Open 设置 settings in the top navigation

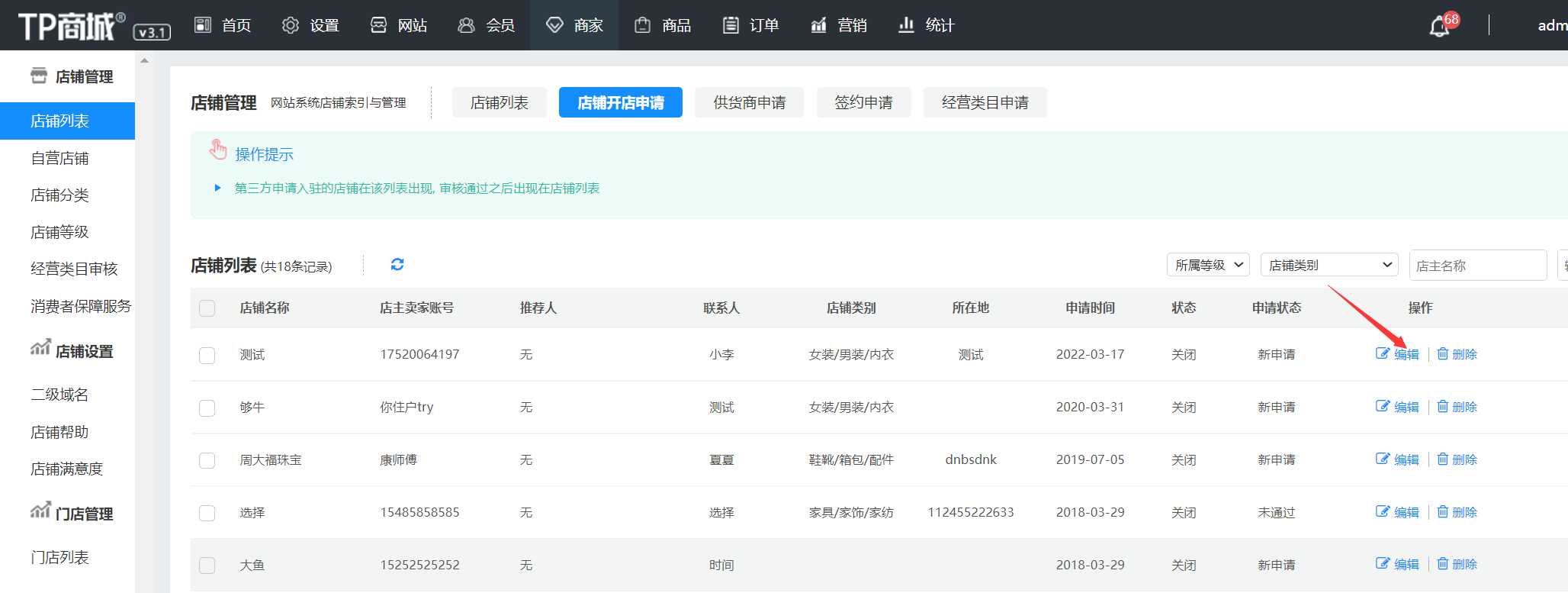[310, 25]
